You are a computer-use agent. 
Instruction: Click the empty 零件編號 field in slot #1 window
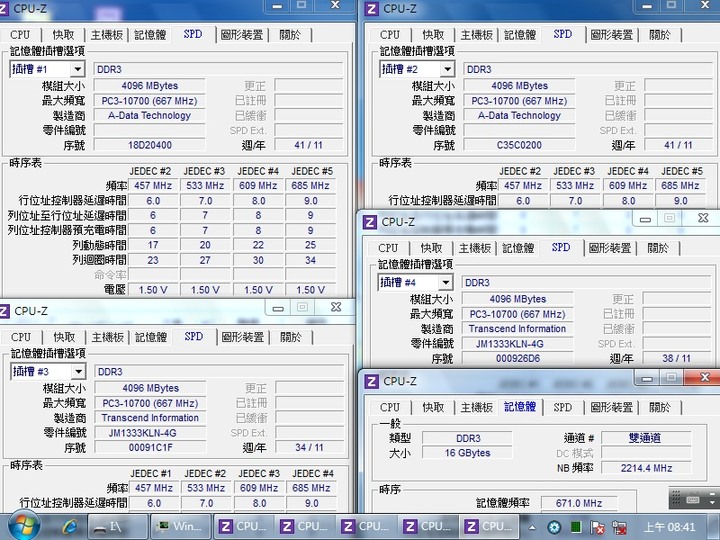(x=150, y=130)
